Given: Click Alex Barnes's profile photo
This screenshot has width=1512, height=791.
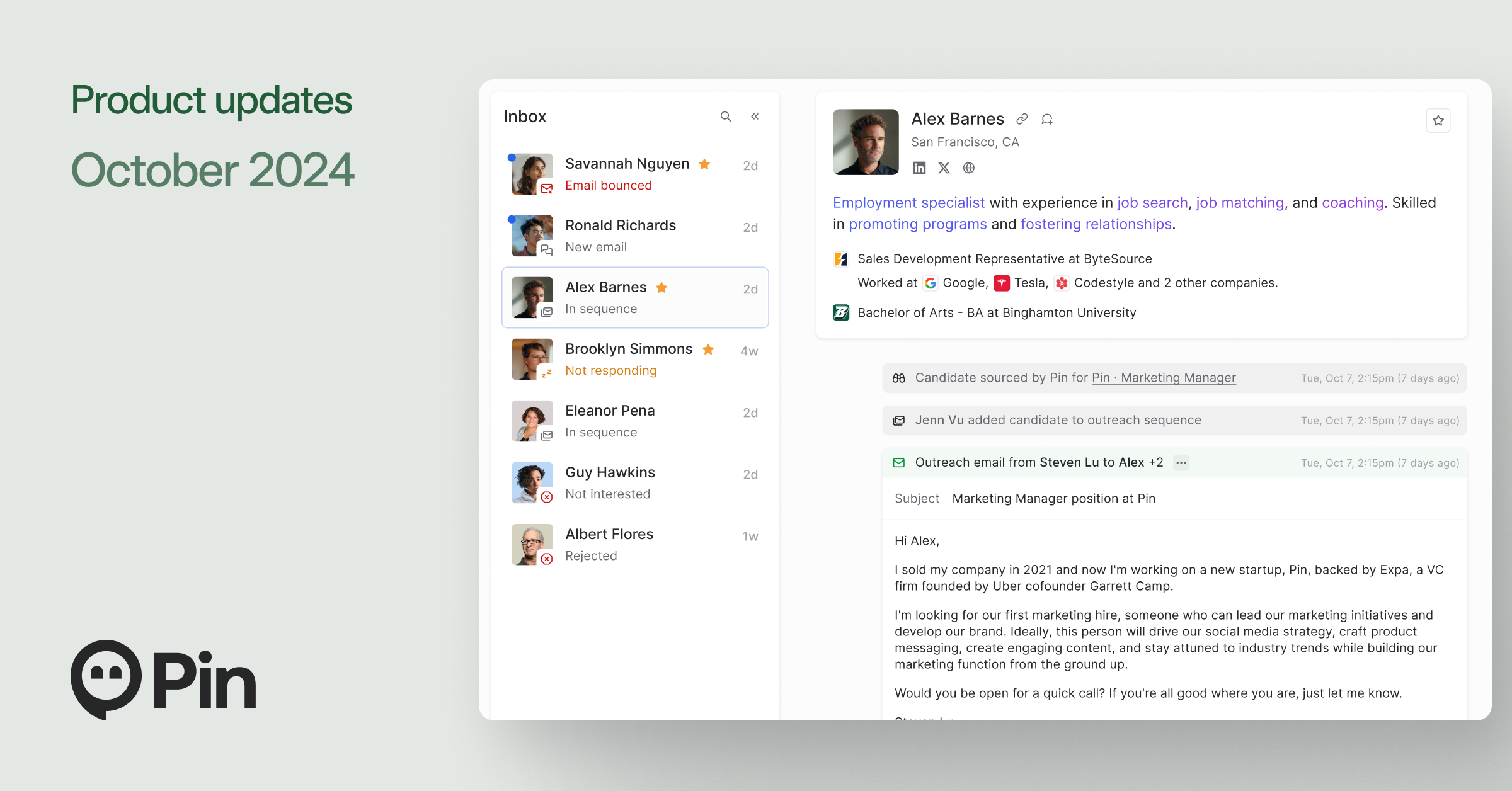Looking at the screenshot, I should click(866, 142).
